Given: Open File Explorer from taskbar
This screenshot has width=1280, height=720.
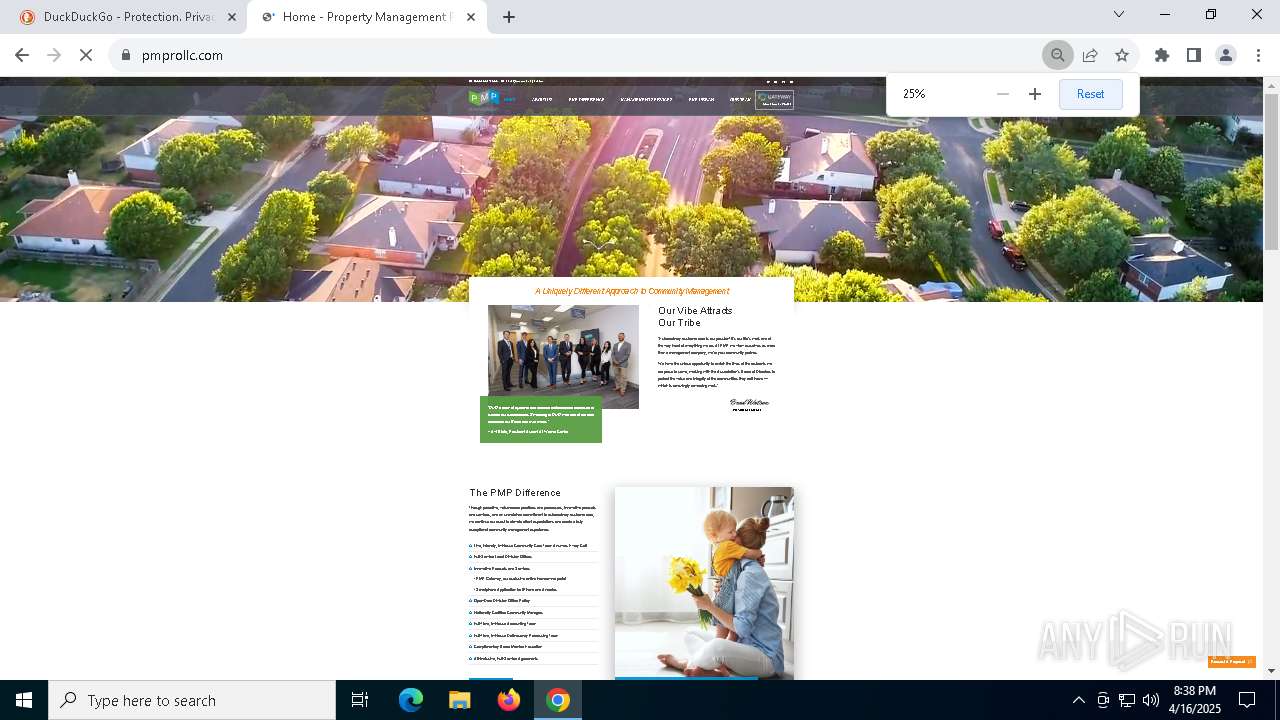Looking at the screenshot, I should point(459,700).
